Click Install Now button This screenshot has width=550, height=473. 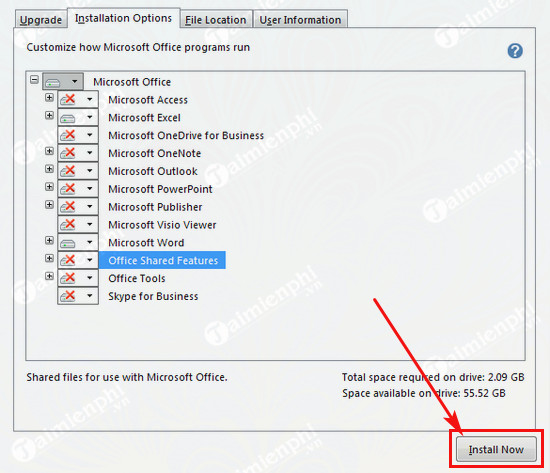click(x=496, y=449)
